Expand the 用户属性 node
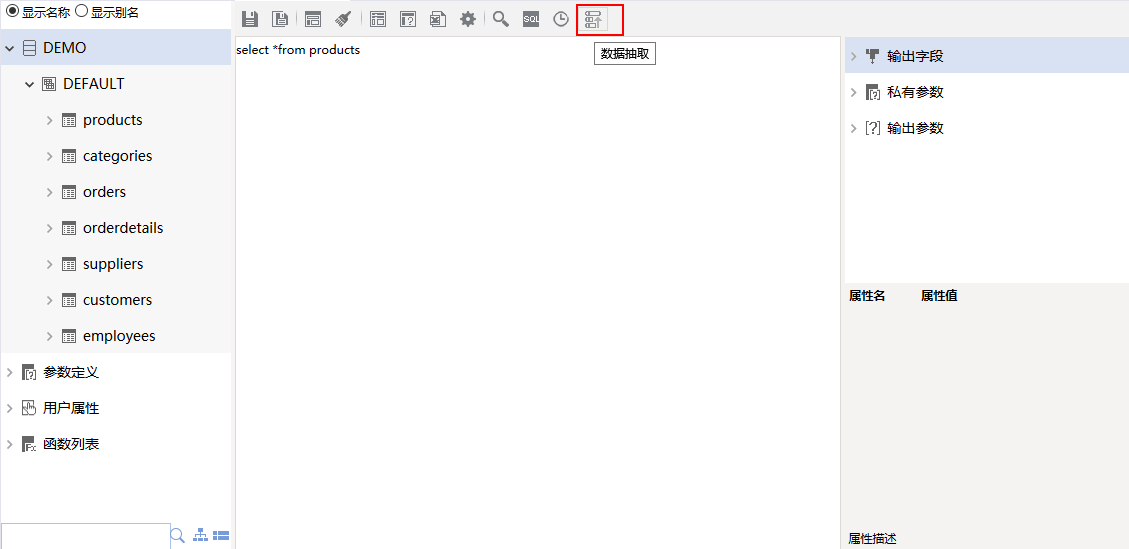Image resolution: width=1129 pixels, height=549 pixels. [x=9, y=409]
